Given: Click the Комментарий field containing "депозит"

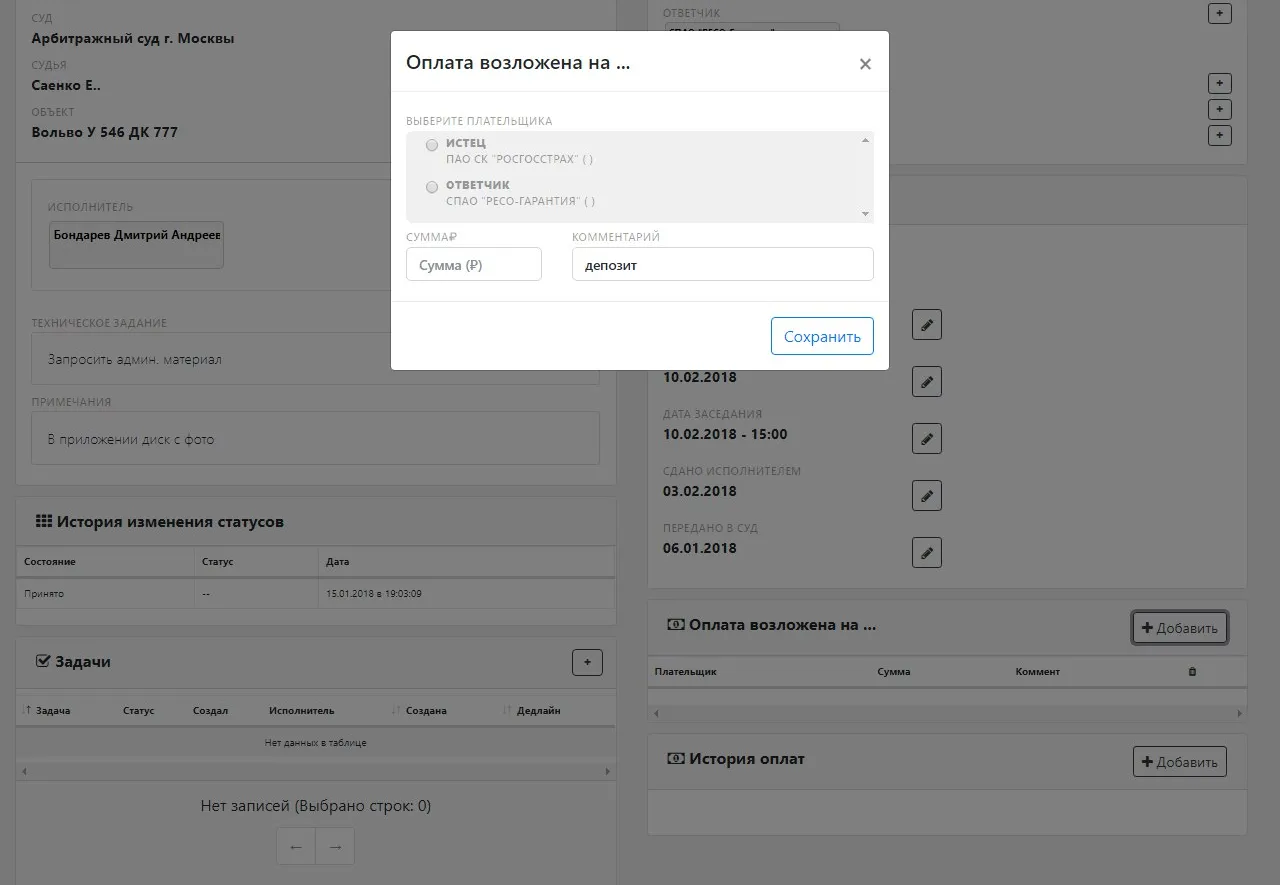Looking at the screenshot, I should pos(722,264).
